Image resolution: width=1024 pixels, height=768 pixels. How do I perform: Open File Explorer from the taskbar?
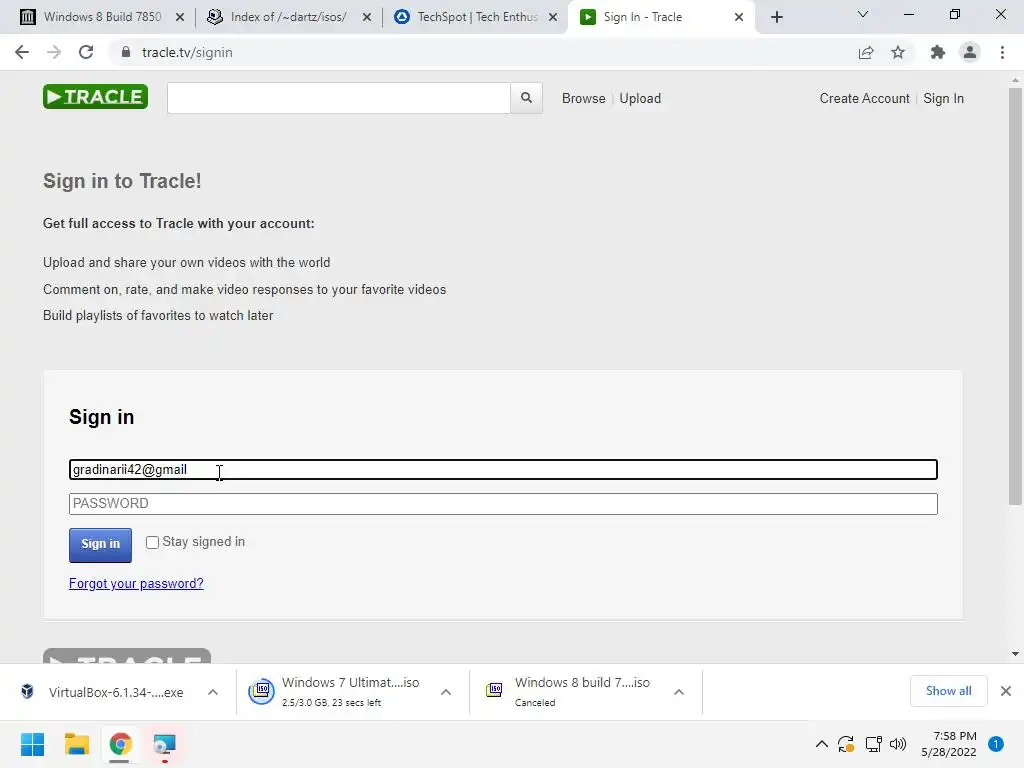tap(76, 744)
